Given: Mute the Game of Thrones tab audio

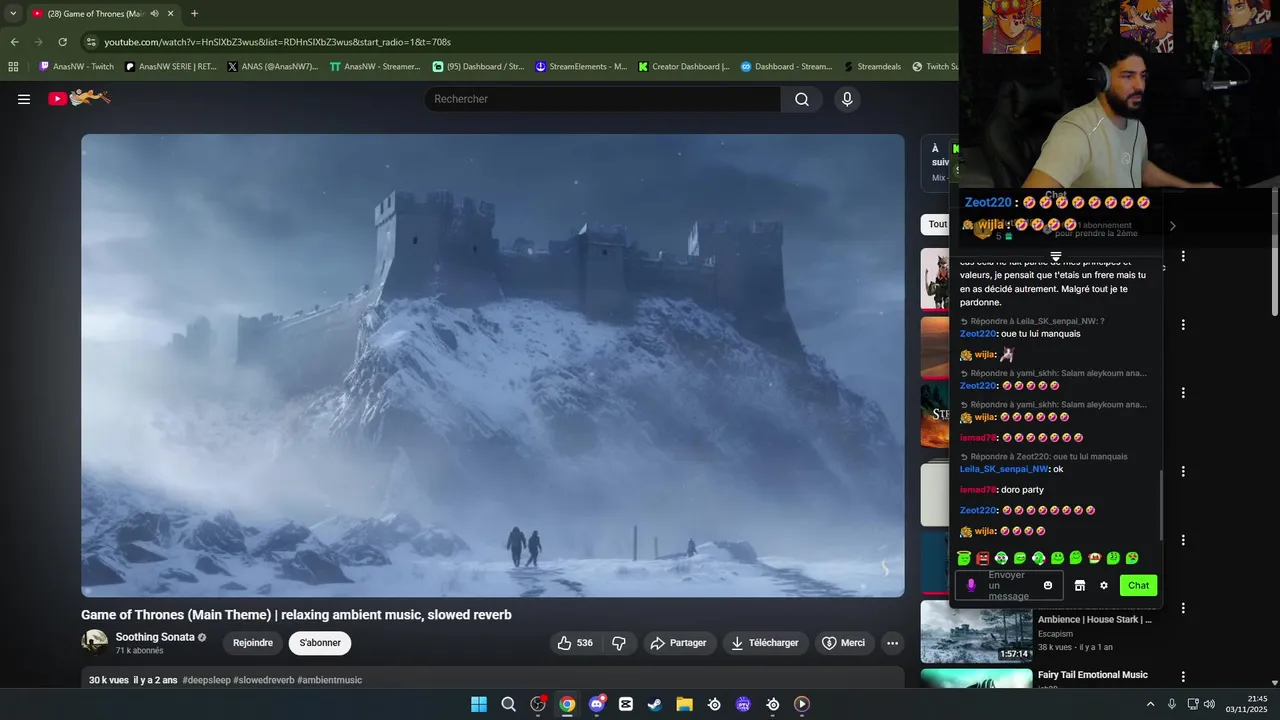Looking at the screenshot, I should click(154, 14).
